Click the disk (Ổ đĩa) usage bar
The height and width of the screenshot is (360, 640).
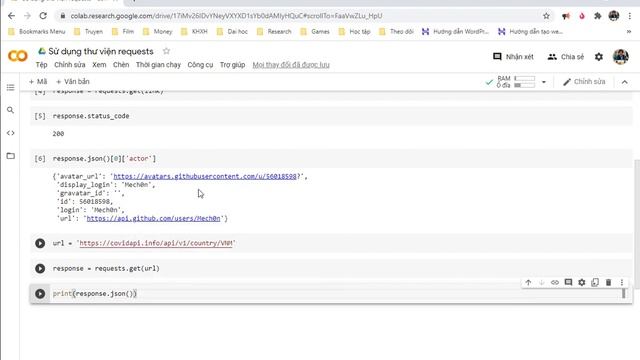[x=524, y=85]
